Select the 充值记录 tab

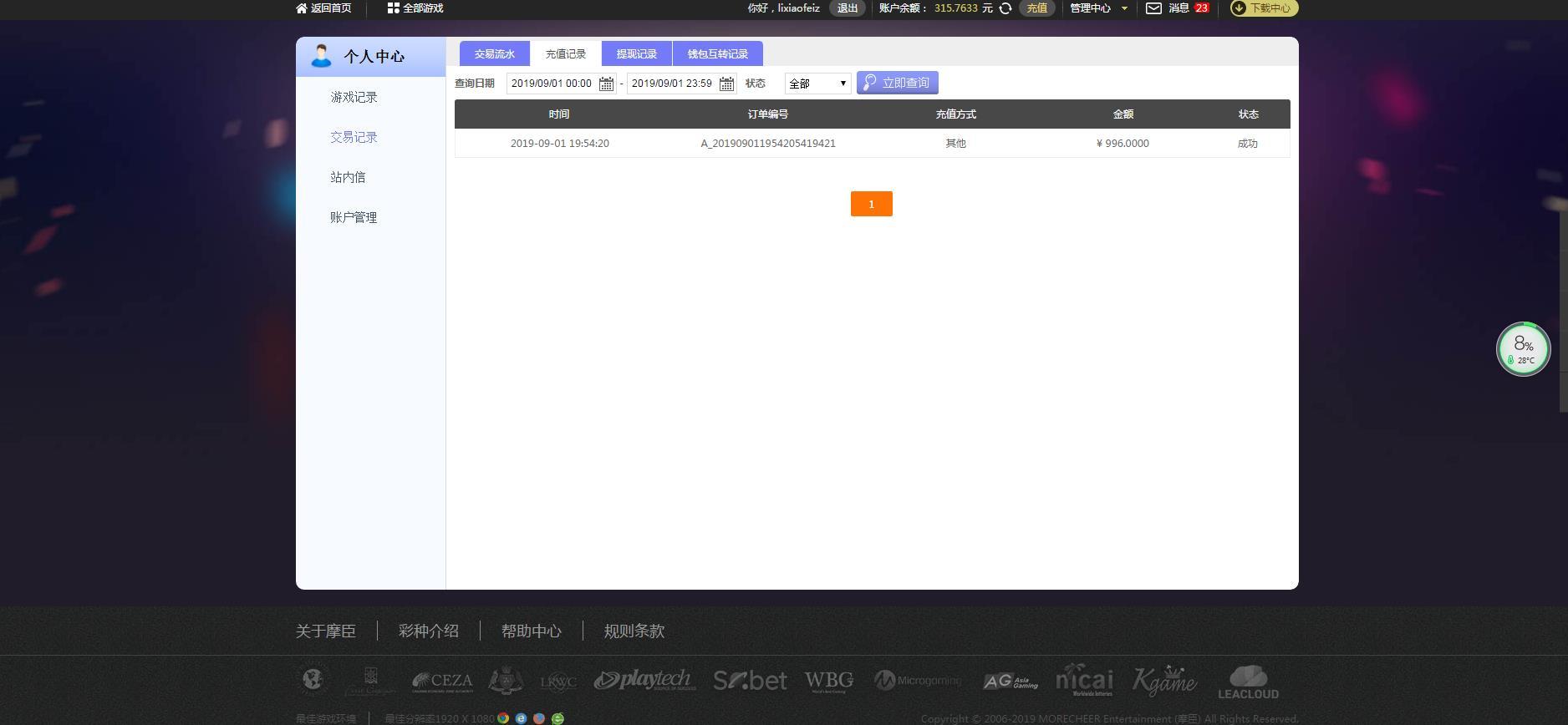566,53
